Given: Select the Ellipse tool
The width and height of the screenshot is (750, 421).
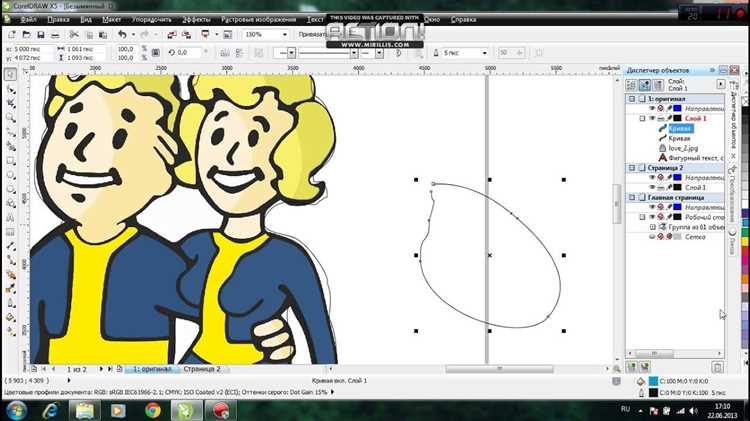Looking at the screenshot, I should click(11, 175).
